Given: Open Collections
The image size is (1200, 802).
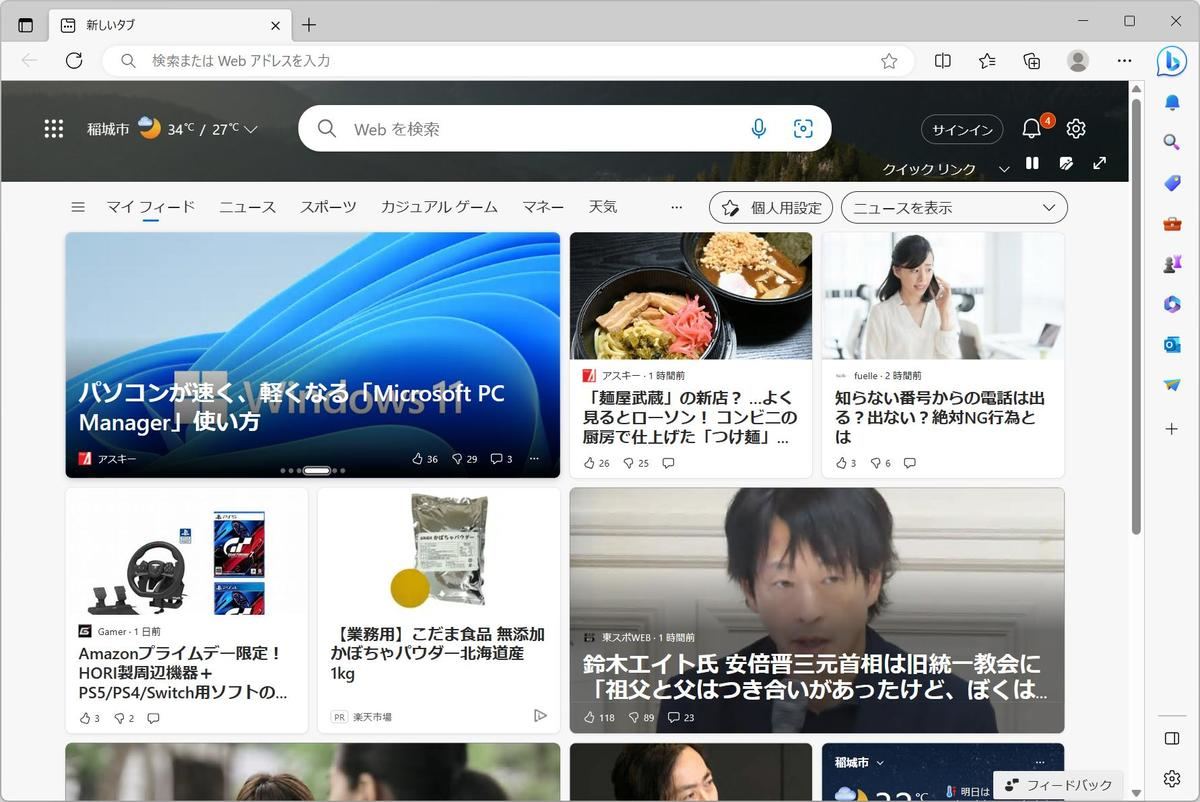Looking at the screenshot, I should (1032, 61).
